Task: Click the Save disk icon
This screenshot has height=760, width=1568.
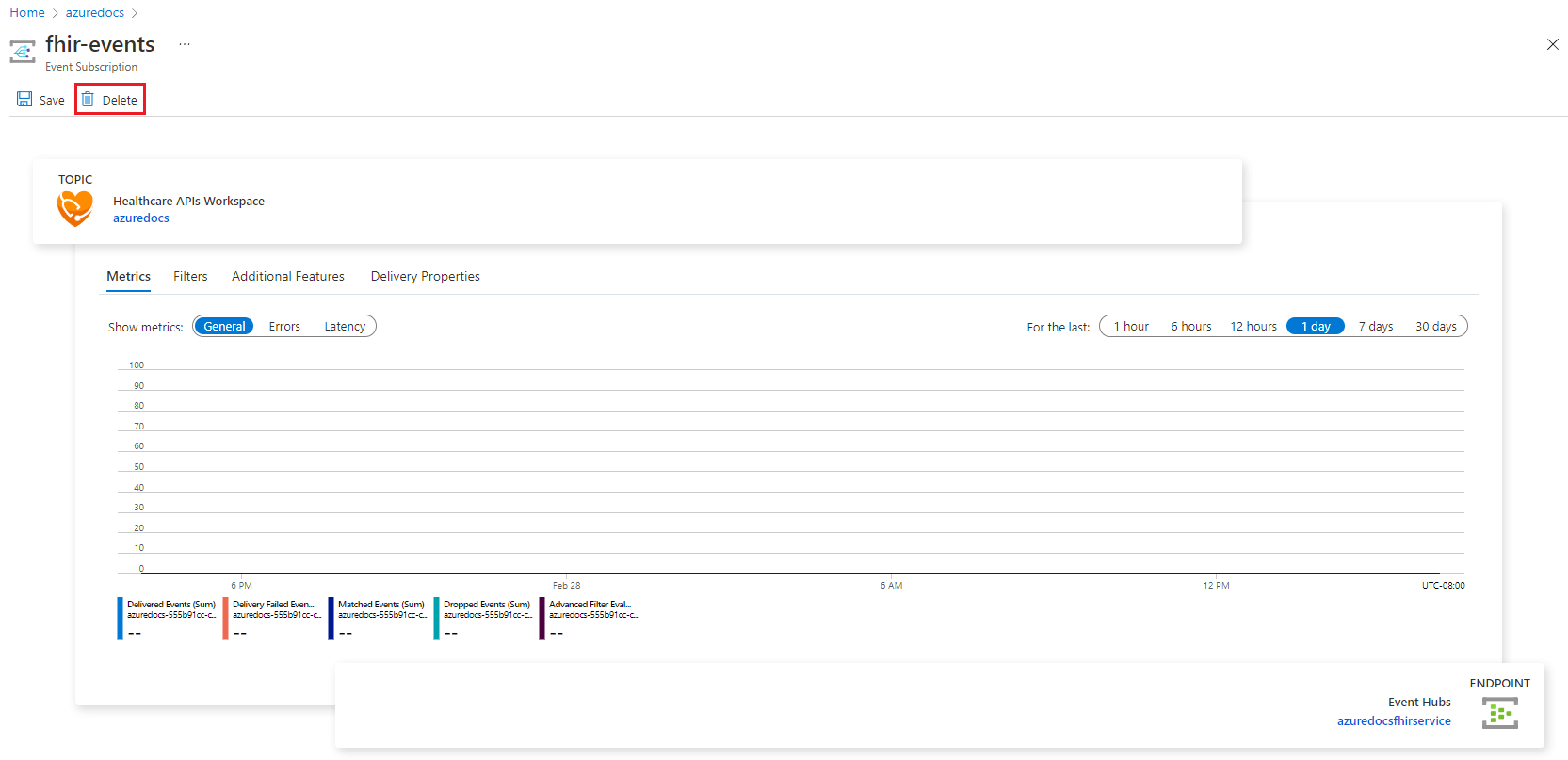Action: coord(24,99)
